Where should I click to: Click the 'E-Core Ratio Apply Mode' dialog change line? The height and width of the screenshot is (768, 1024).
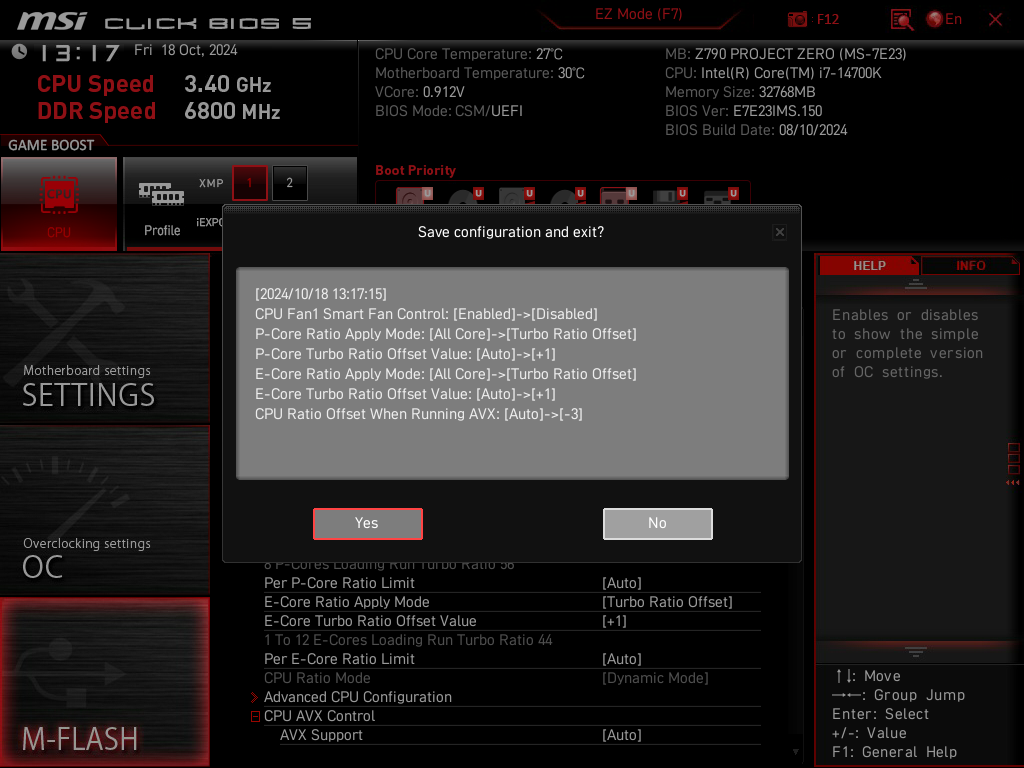[x=445, y=374]
